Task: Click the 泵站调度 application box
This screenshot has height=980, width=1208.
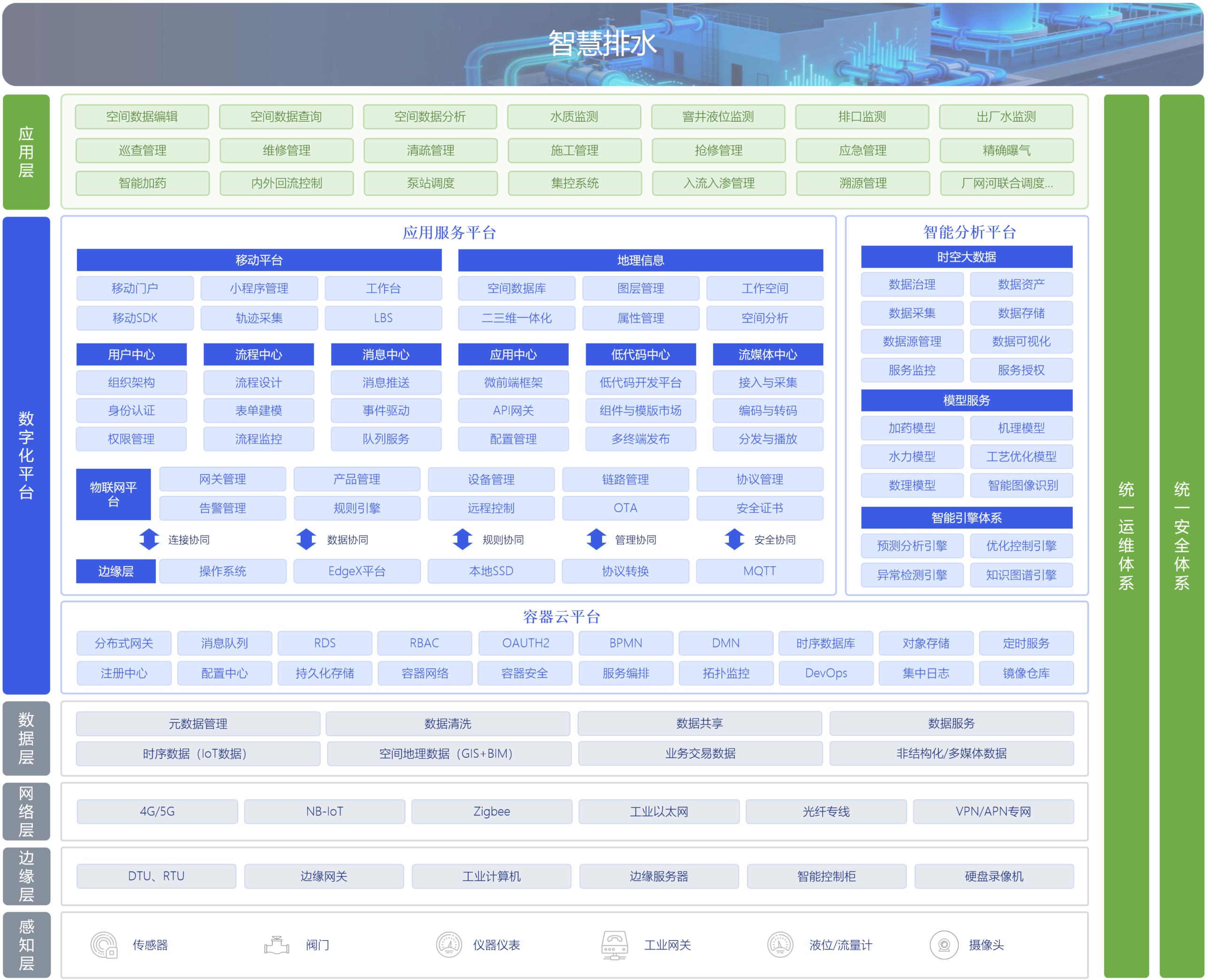Action: pos(431,183)
